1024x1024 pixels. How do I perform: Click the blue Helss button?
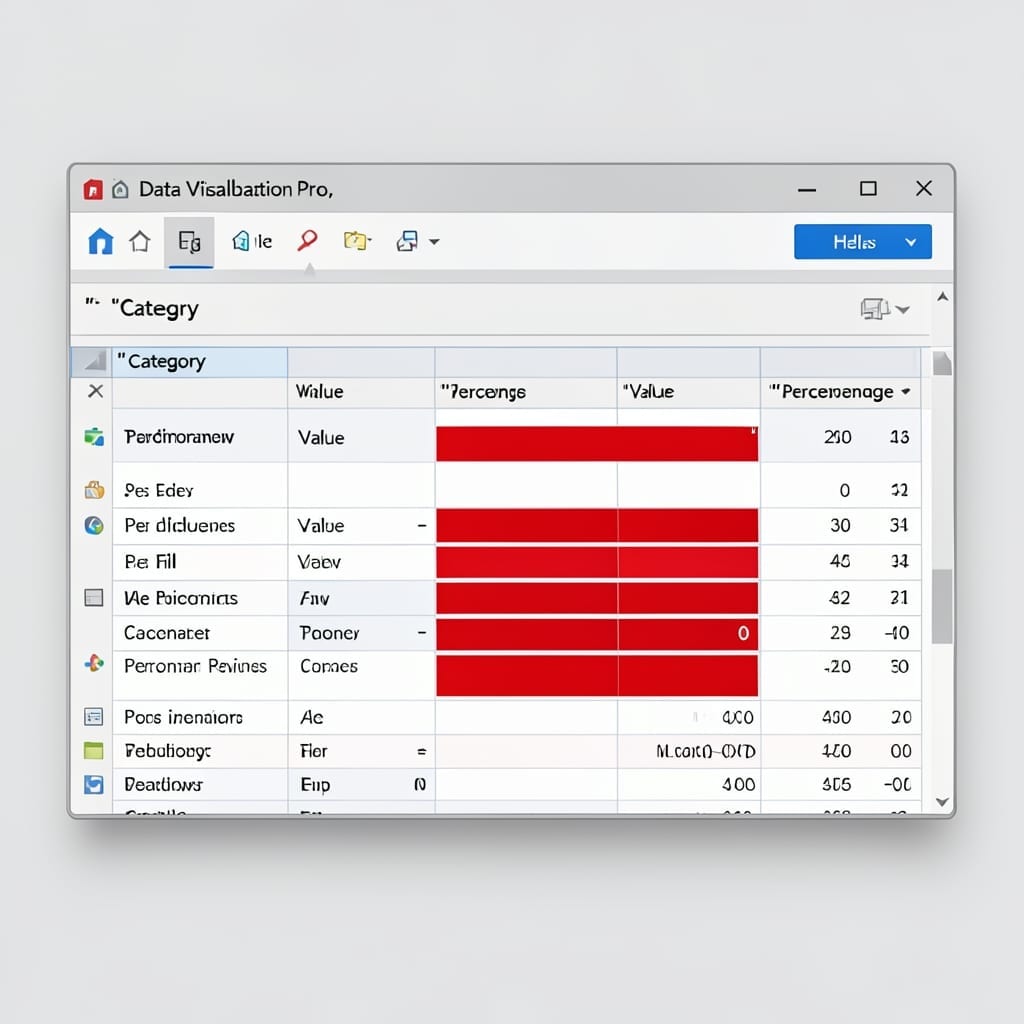[x=863, y=242]
